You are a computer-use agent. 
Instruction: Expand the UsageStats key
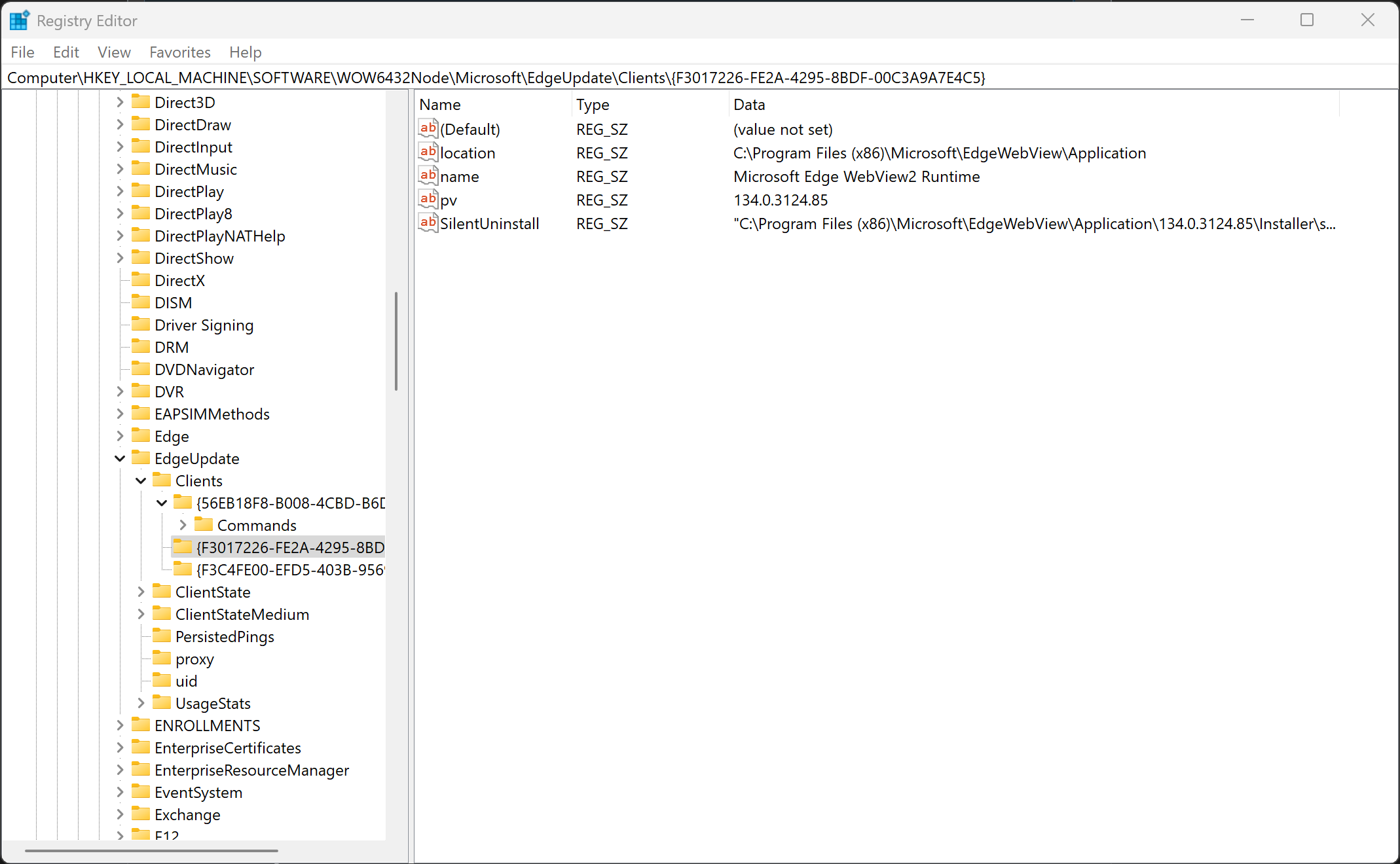141,703
